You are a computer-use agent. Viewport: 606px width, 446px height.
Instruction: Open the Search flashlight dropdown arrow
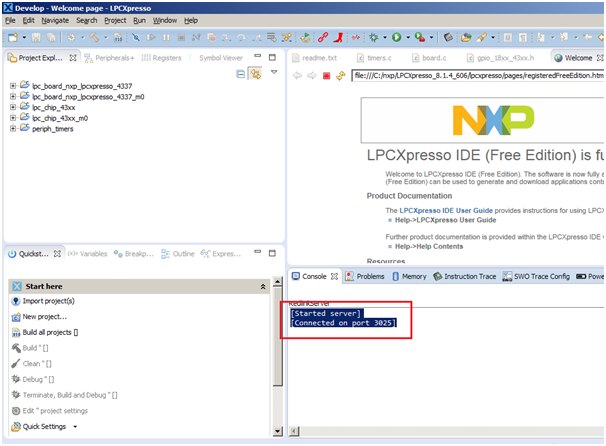click(493, 37)
